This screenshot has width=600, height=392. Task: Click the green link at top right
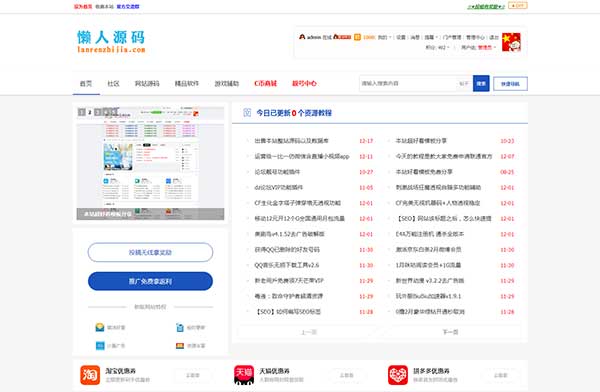click(486, 7)
